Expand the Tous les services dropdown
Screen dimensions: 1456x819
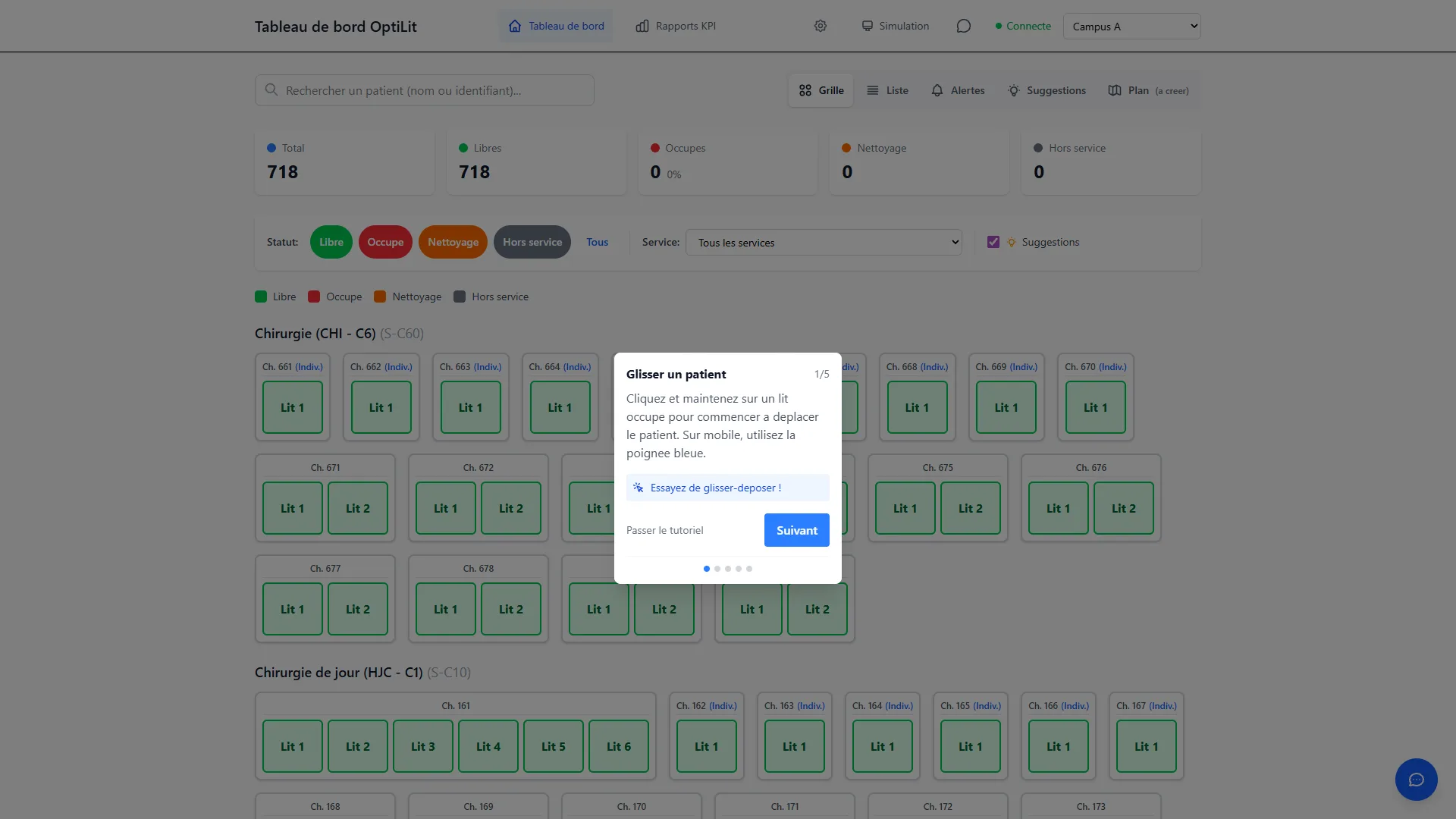[x=824, y=242]
